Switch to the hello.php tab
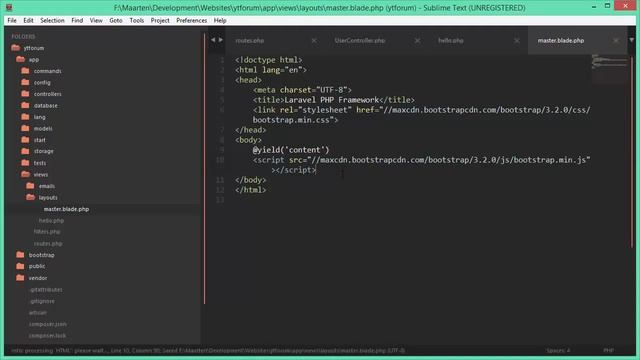640x360 pixels. pyautogui.click(x=451, y=40)
